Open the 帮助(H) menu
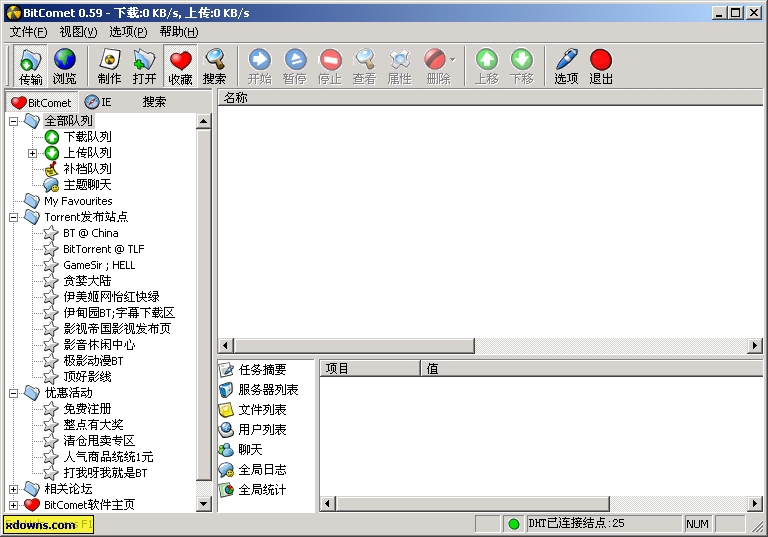768x537 pixels. [x=179, y=32]
